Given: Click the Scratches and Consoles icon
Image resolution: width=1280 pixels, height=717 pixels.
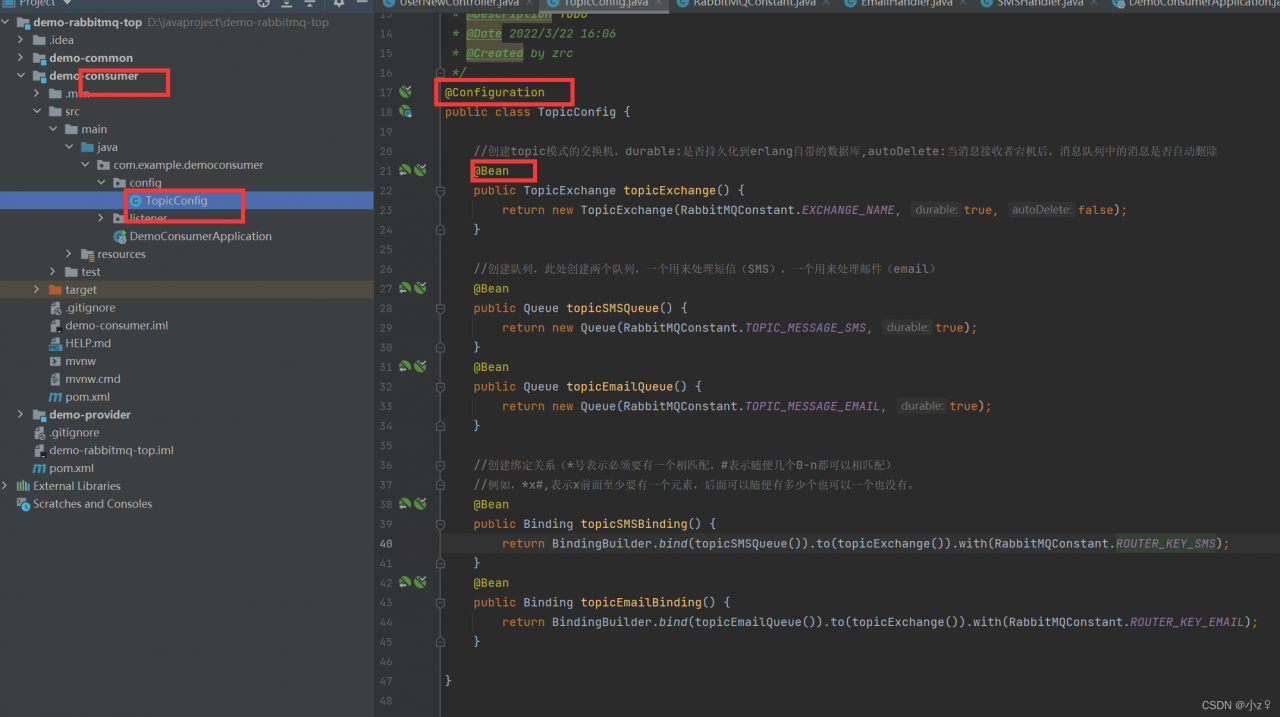Looking at the screenshot, I should (x=23, y=504).
